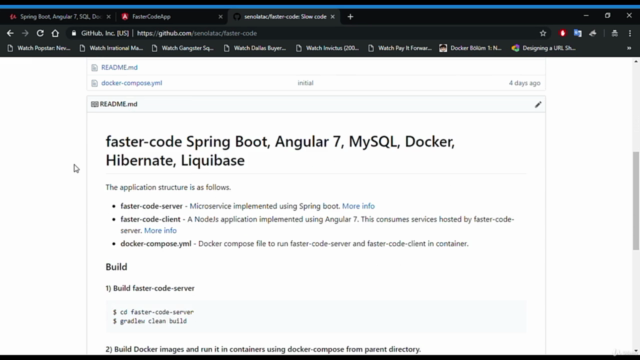The height and width of the screenshot is (360, 640).
Task: Open the Watch Dallas Buyer... bookmark
Action: click(255, 48)
